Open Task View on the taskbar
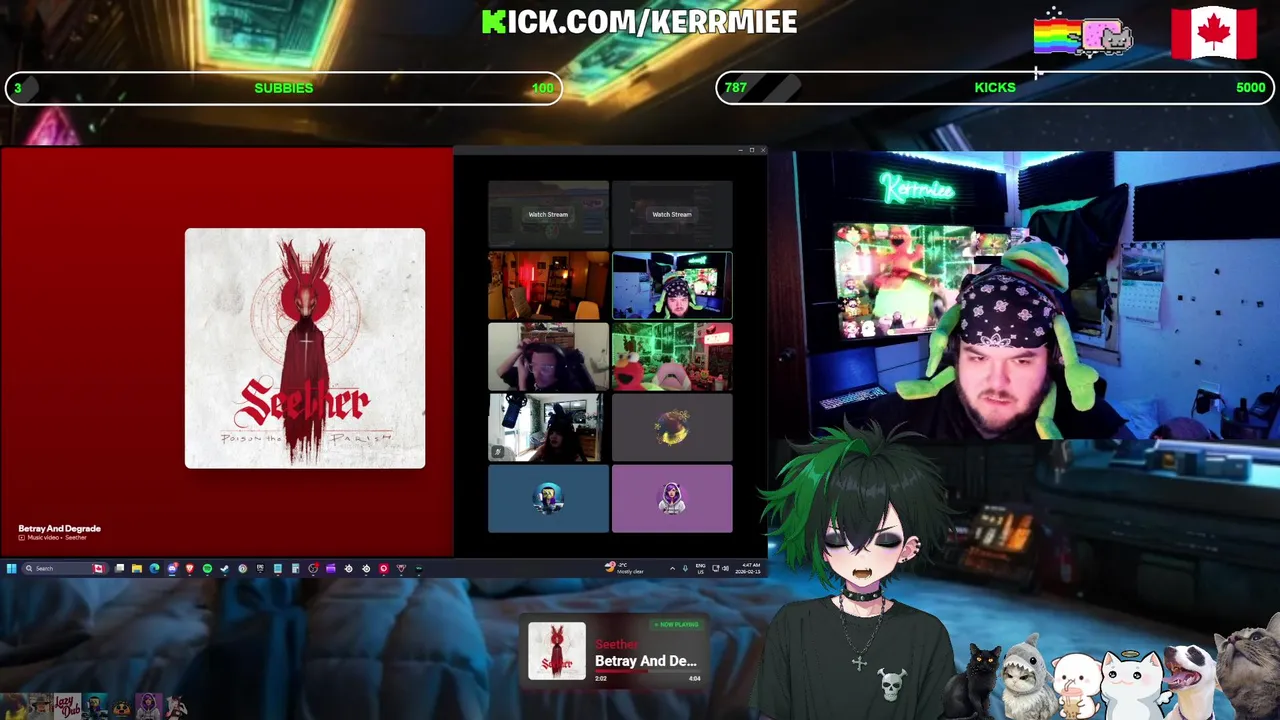The height and width of the screenshot is (720, 1280). [119, 568]
